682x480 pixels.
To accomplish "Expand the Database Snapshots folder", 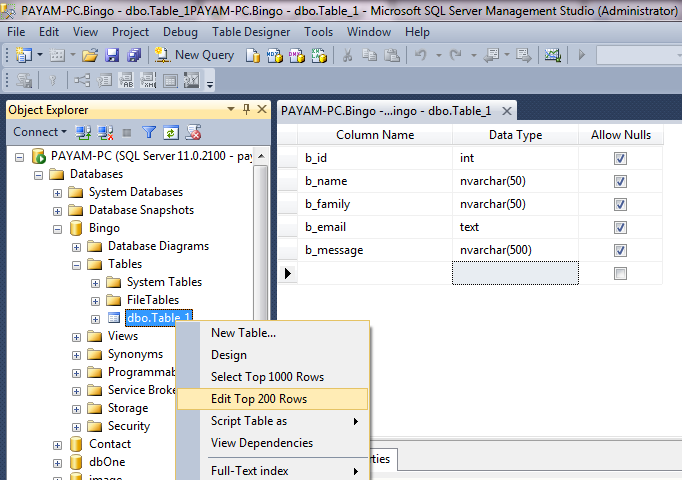I will tap(57, 211).
